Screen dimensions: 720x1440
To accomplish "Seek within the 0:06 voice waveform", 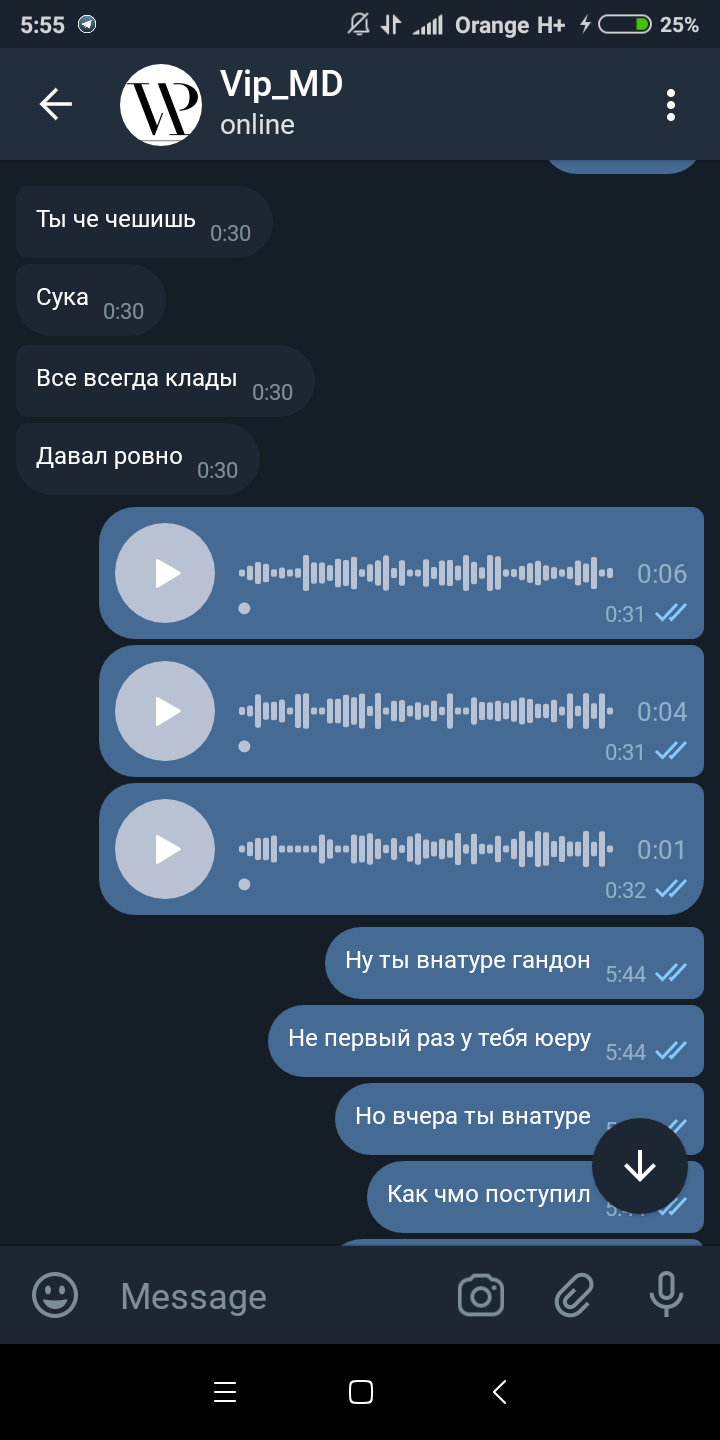I will point(426,573).
